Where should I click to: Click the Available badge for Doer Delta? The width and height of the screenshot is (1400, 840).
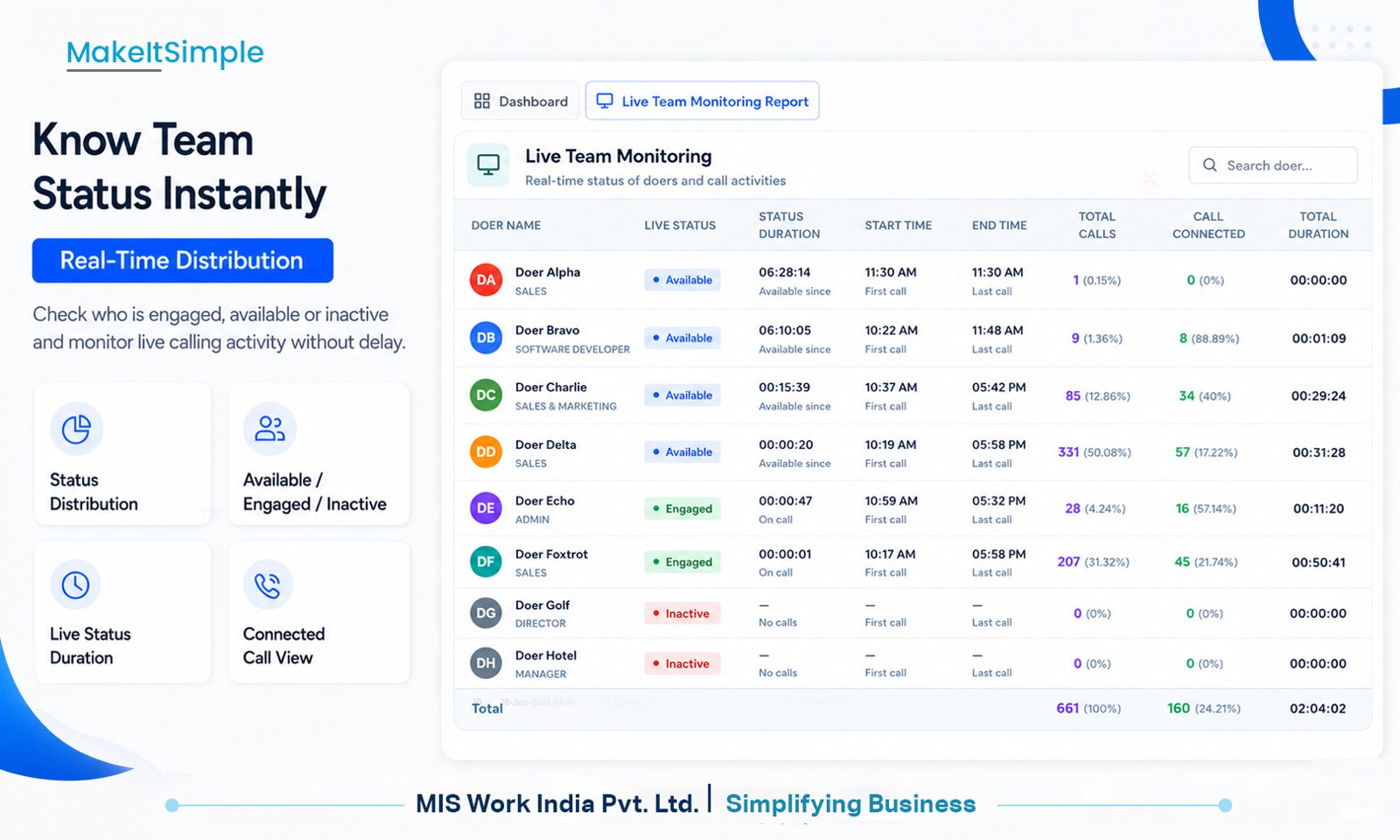point(682,452)
